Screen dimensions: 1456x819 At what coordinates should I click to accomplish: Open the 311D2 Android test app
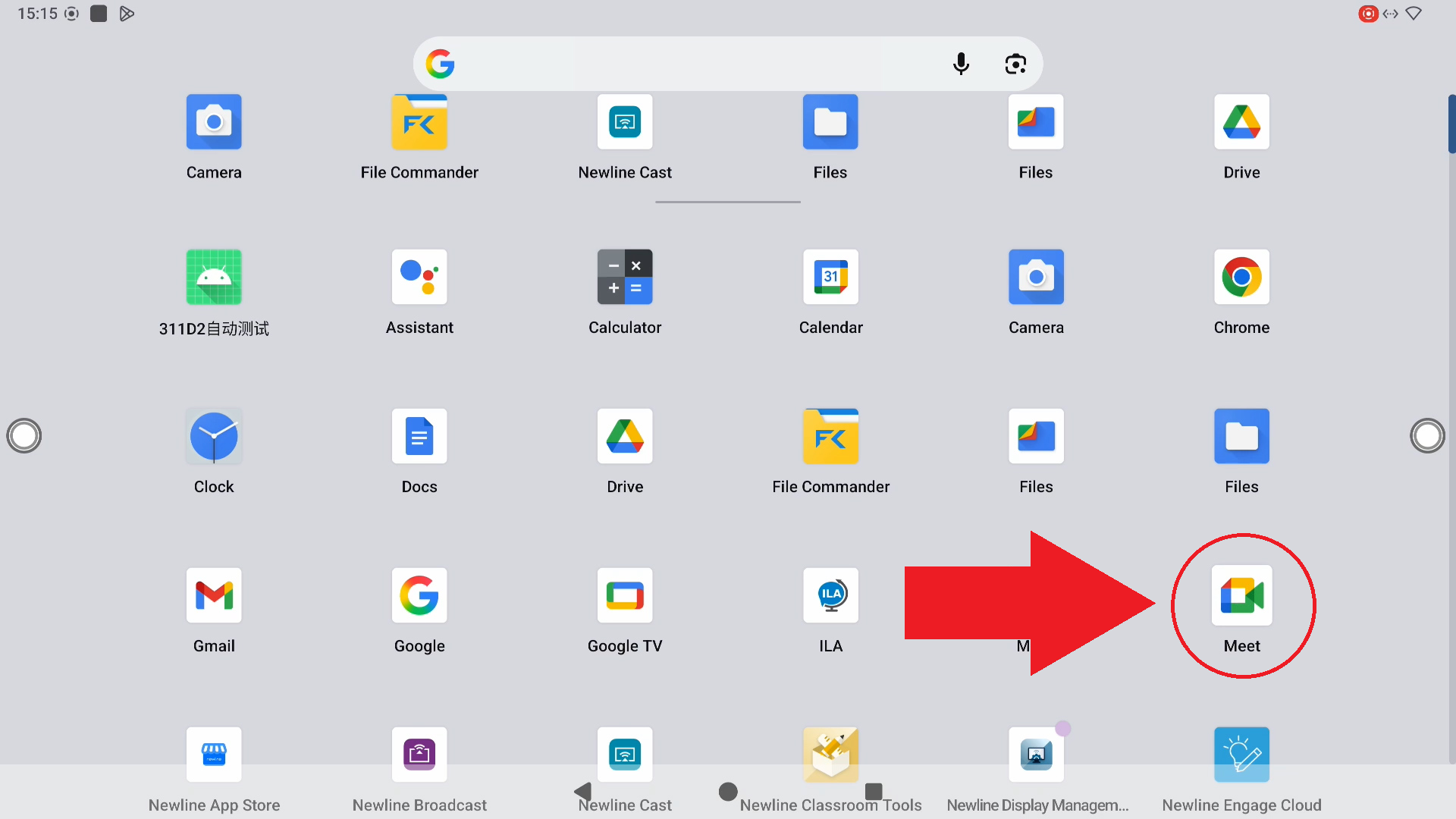coord(214,278)
